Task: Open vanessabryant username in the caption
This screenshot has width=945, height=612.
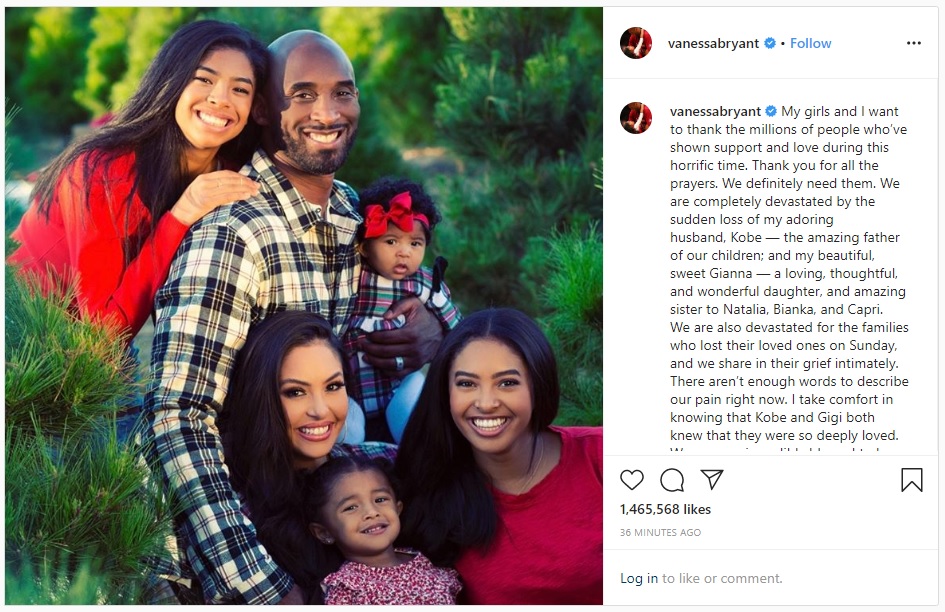Action: click(x=715, y=112)
